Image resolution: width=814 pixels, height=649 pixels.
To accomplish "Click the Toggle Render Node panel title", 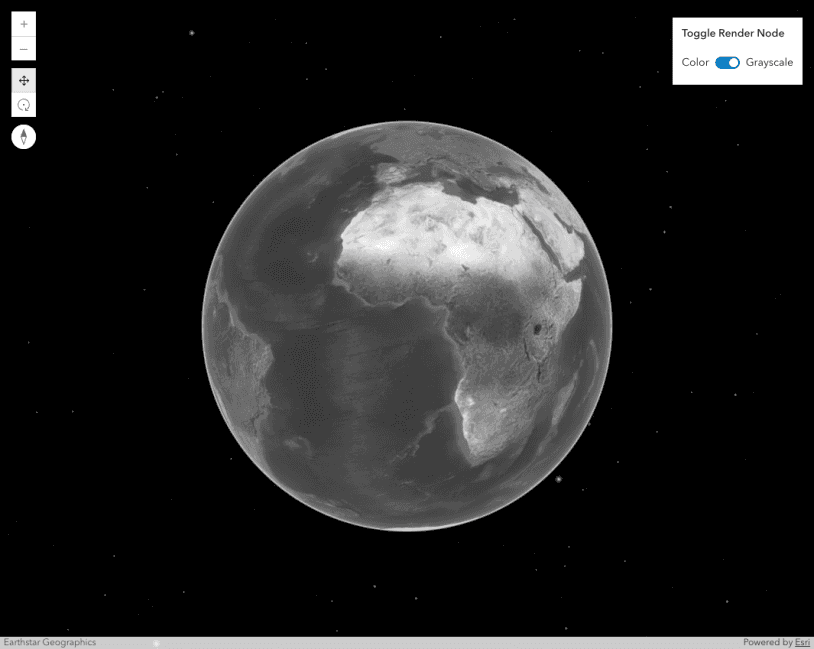I will [x=733, y=33].
